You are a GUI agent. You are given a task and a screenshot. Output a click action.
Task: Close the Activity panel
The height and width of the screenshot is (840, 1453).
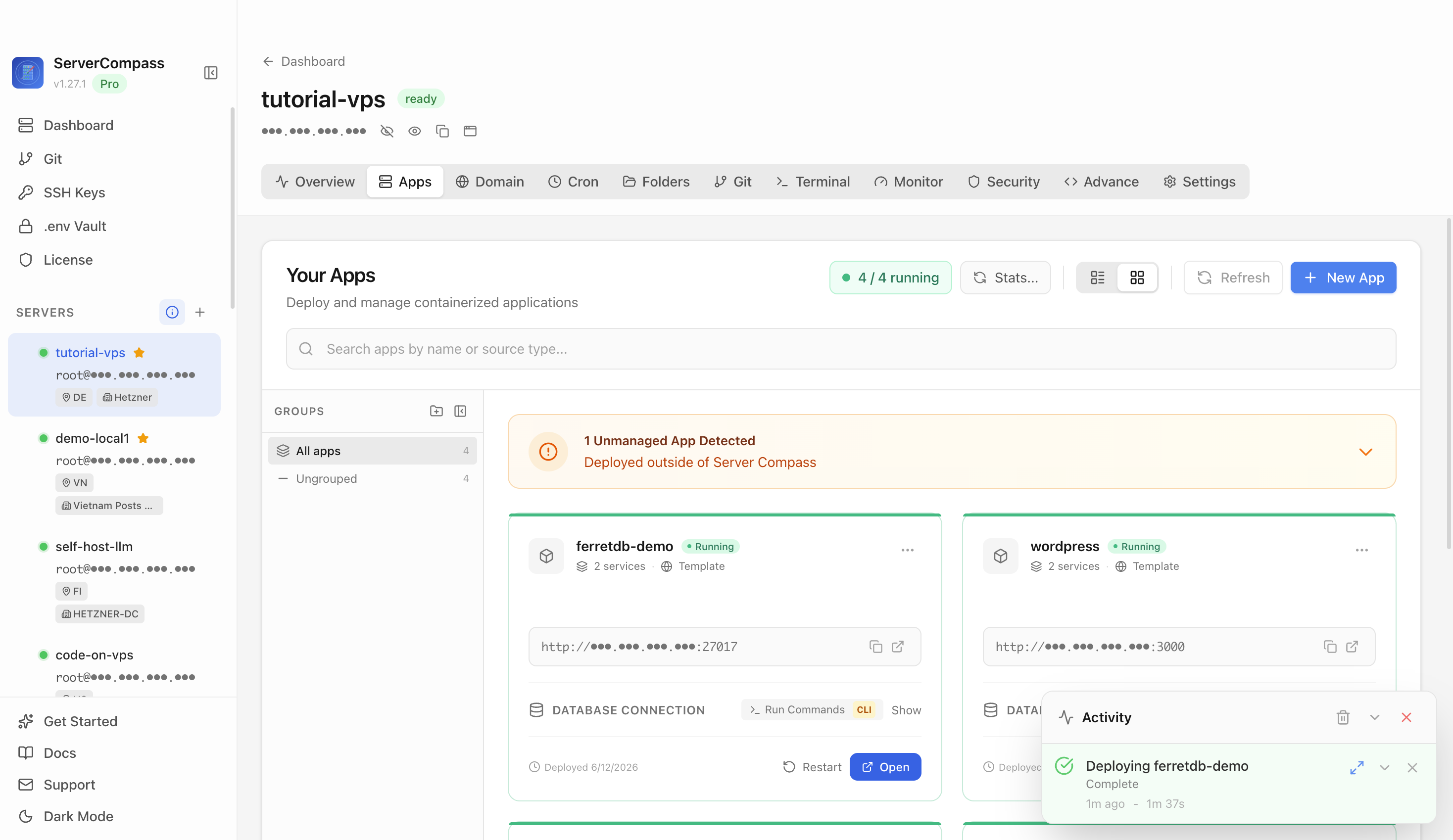[1406, 717]
